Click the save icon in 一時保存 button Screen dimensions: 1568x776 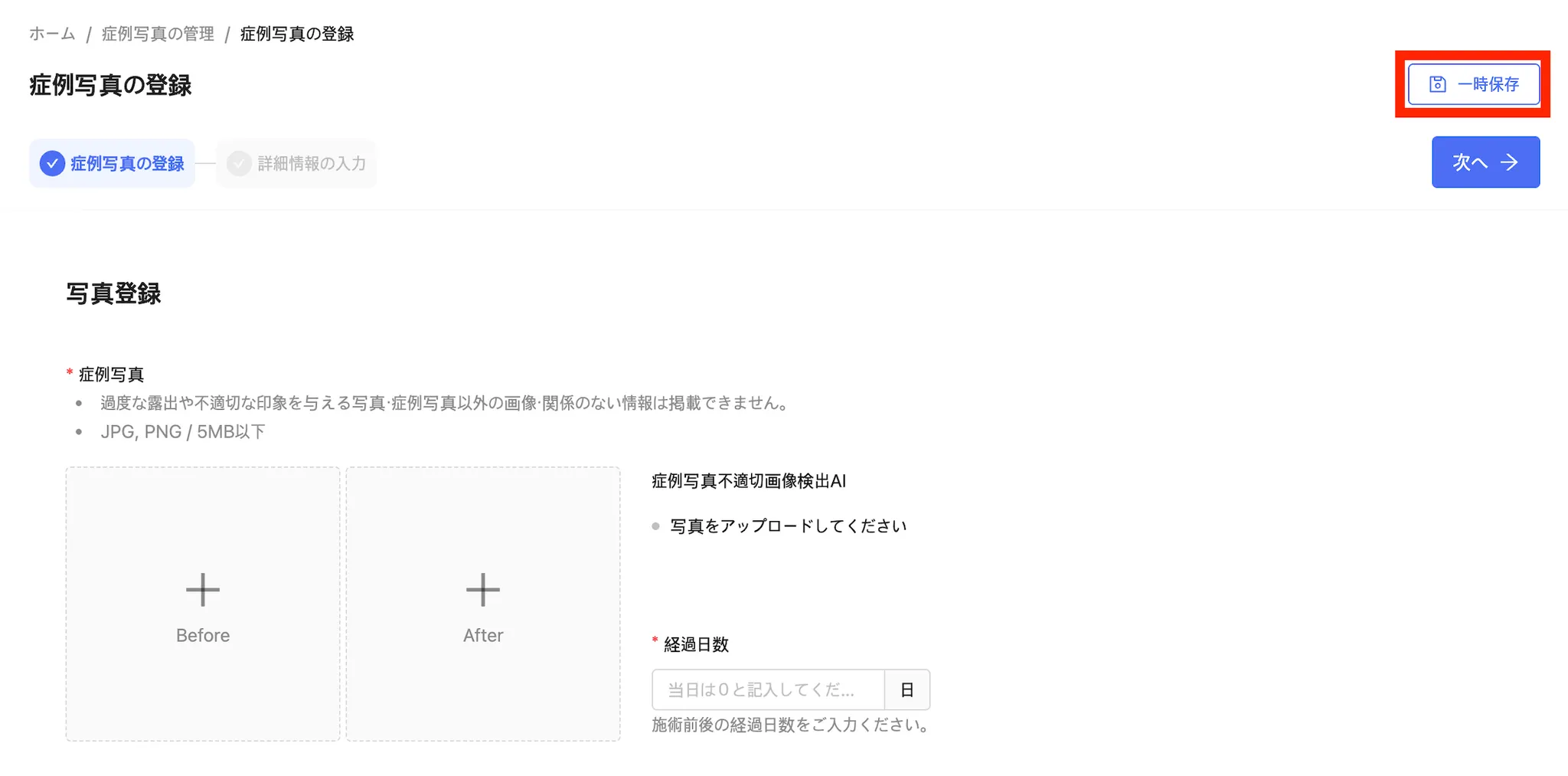point(1437,84)
